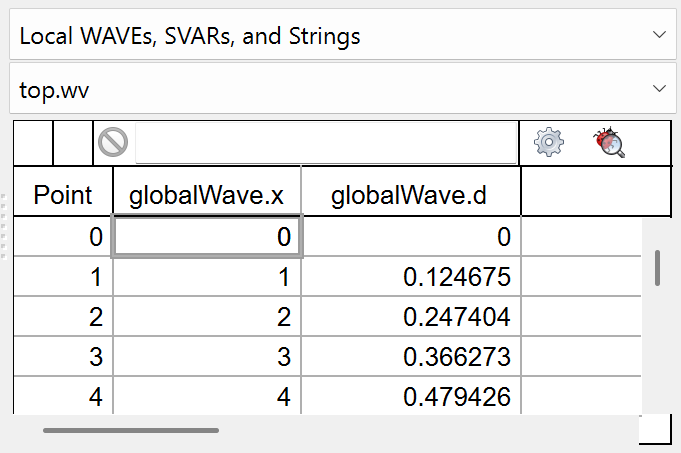Click the cancel entry prohibition icon
681x453 pixels.
(x=113, y=144)
